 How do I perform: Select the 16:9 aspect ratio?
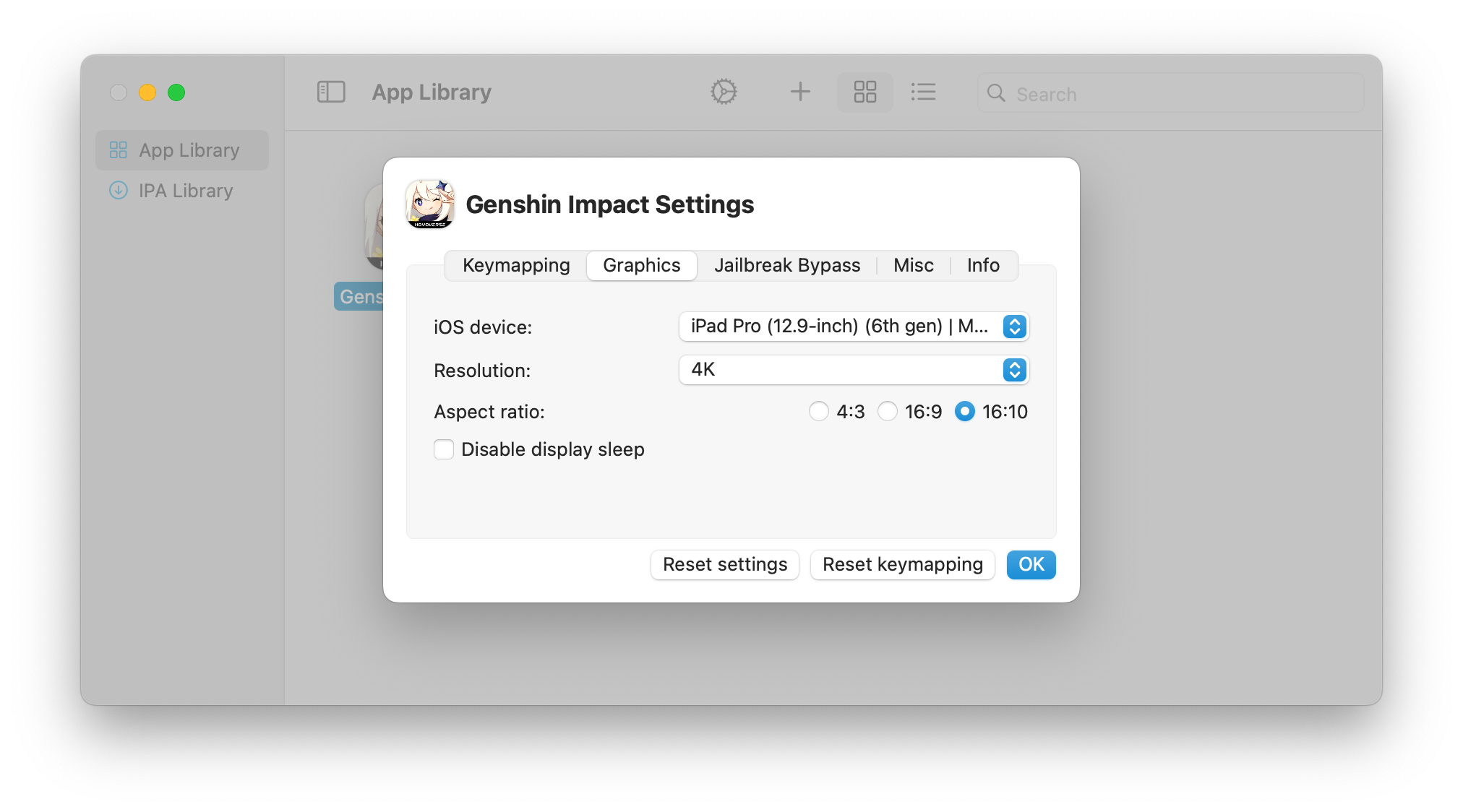pyautogui.click(x=888, y=412)
